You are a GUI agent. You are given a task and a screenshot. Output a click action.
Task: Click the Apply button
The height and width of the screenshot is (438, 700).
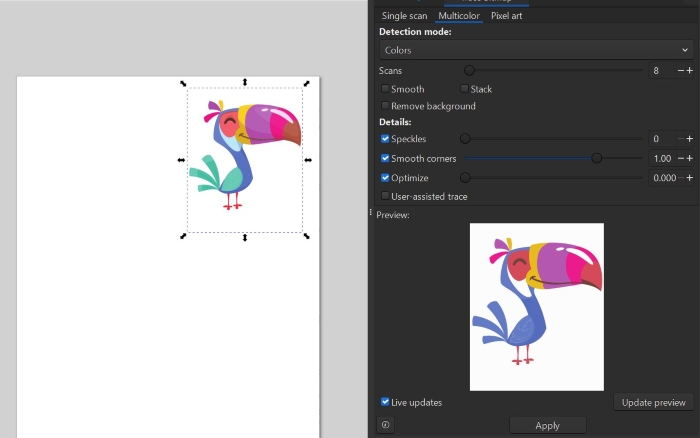547,425
